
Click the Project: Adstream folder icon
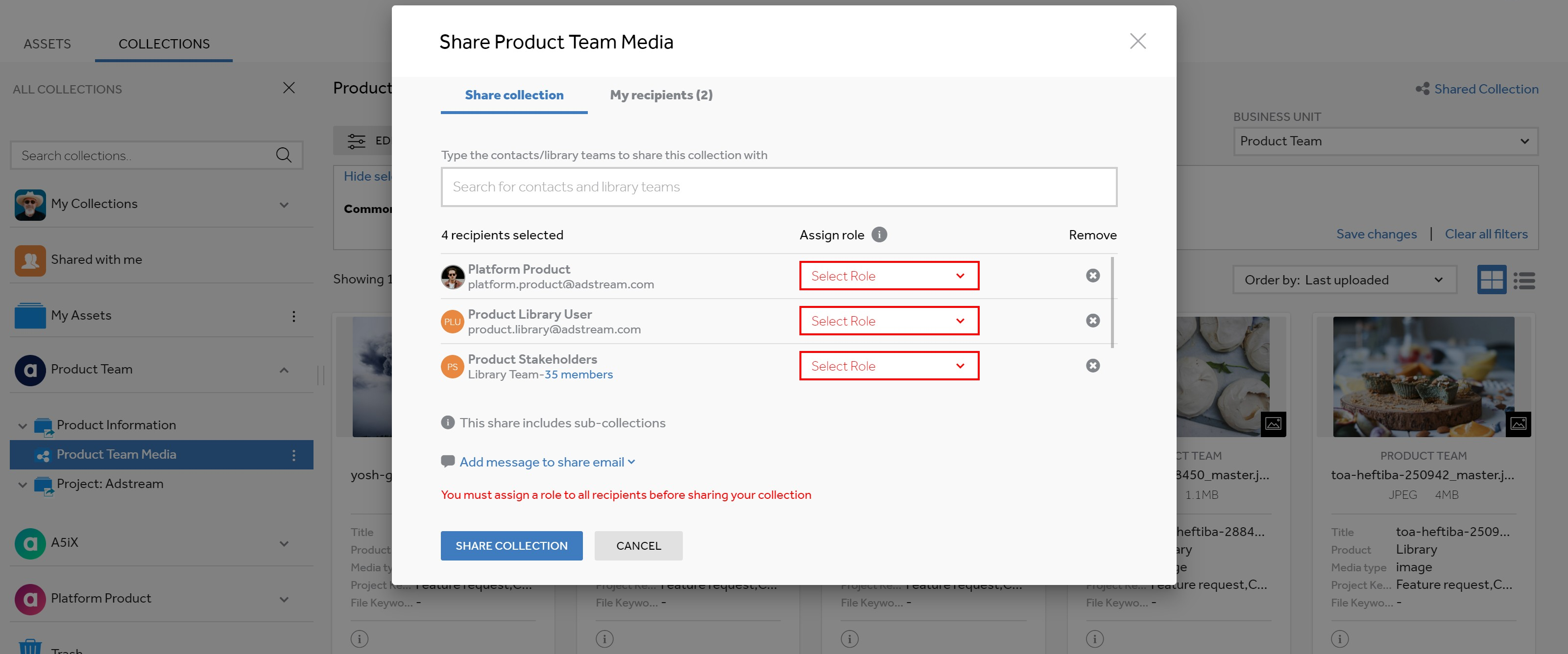[43, 486]
